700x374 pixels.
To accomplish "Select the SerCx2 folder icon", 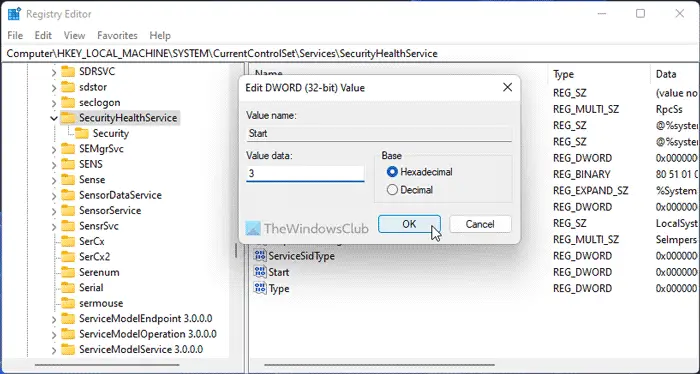I will (68, 257).
